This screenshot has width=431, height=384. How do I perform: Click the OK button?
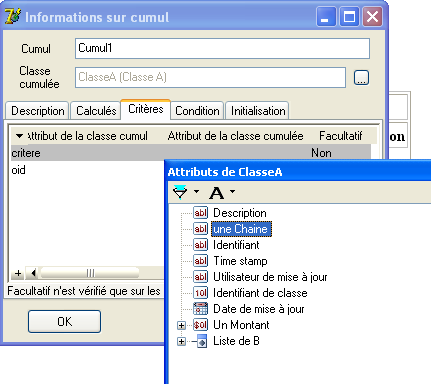click(x=64, y=321)
